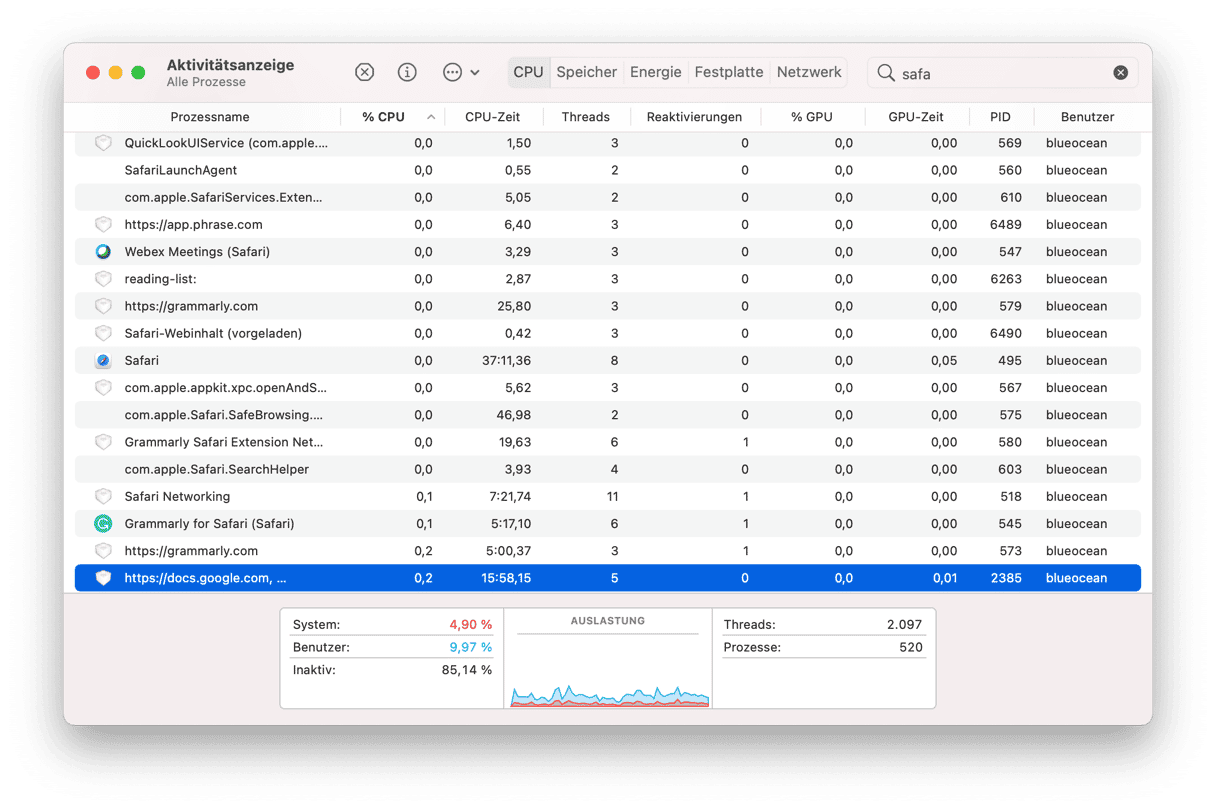
Task: Click the Aktivitätsanzeige window title
Action: tap(230, 65)
